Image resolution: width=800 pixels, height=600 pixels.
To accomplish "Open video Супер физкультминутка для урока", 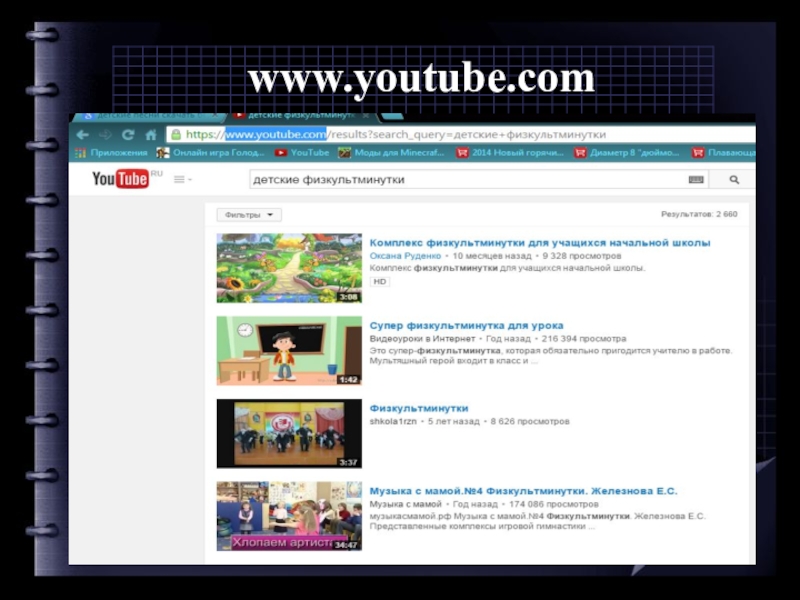I will click(x=466, y=326).
